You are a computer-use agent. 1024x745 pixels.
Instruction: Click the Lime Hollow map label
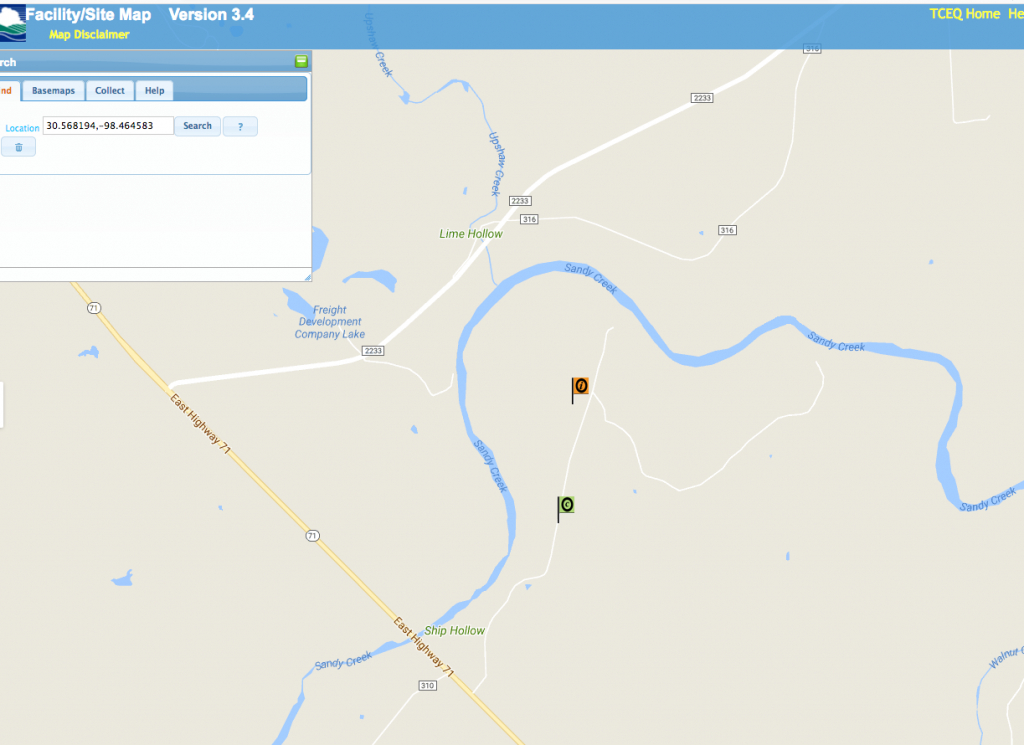(471, 234)
